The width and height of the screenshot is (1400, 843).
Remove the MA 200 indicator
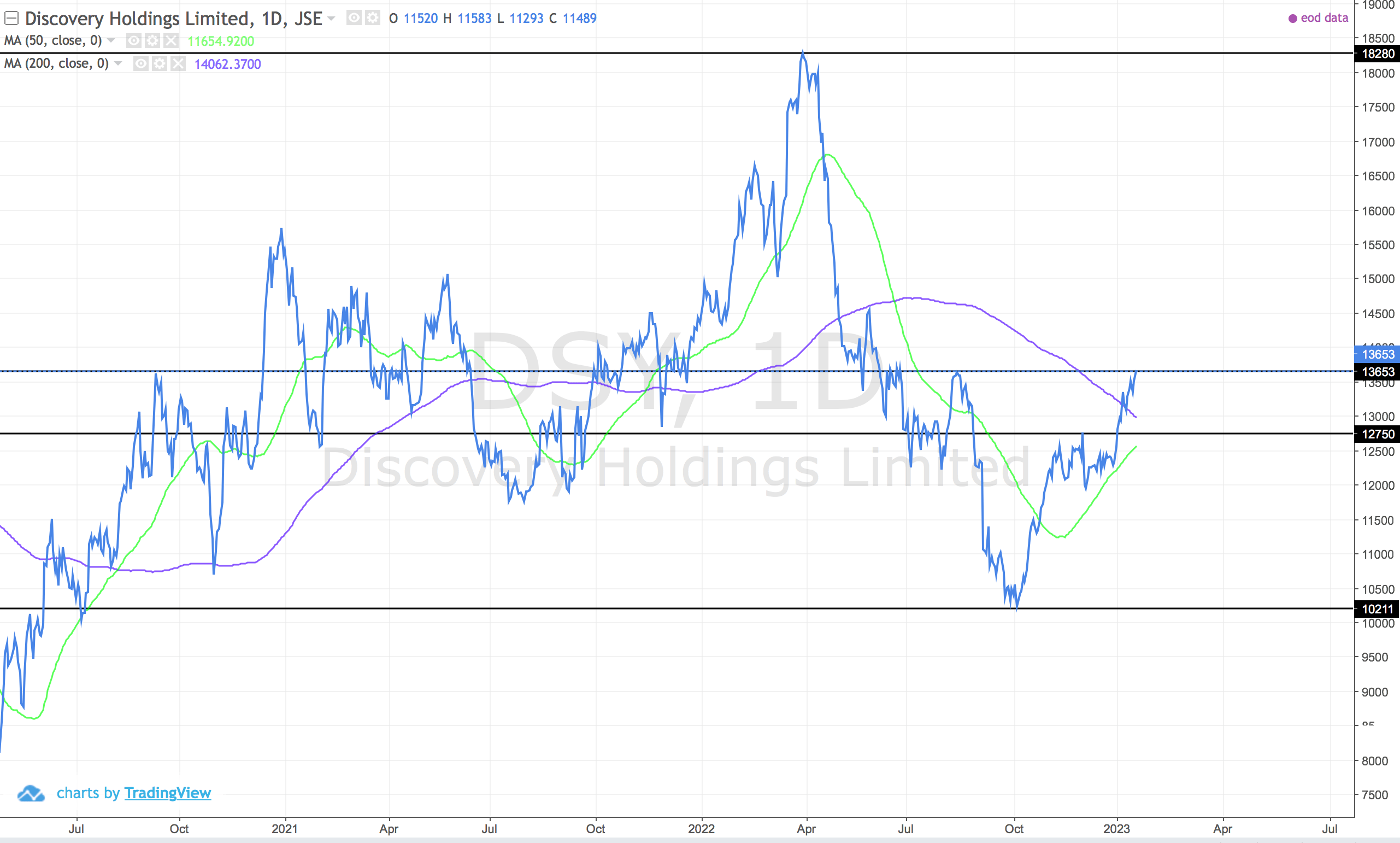(178, 63)
